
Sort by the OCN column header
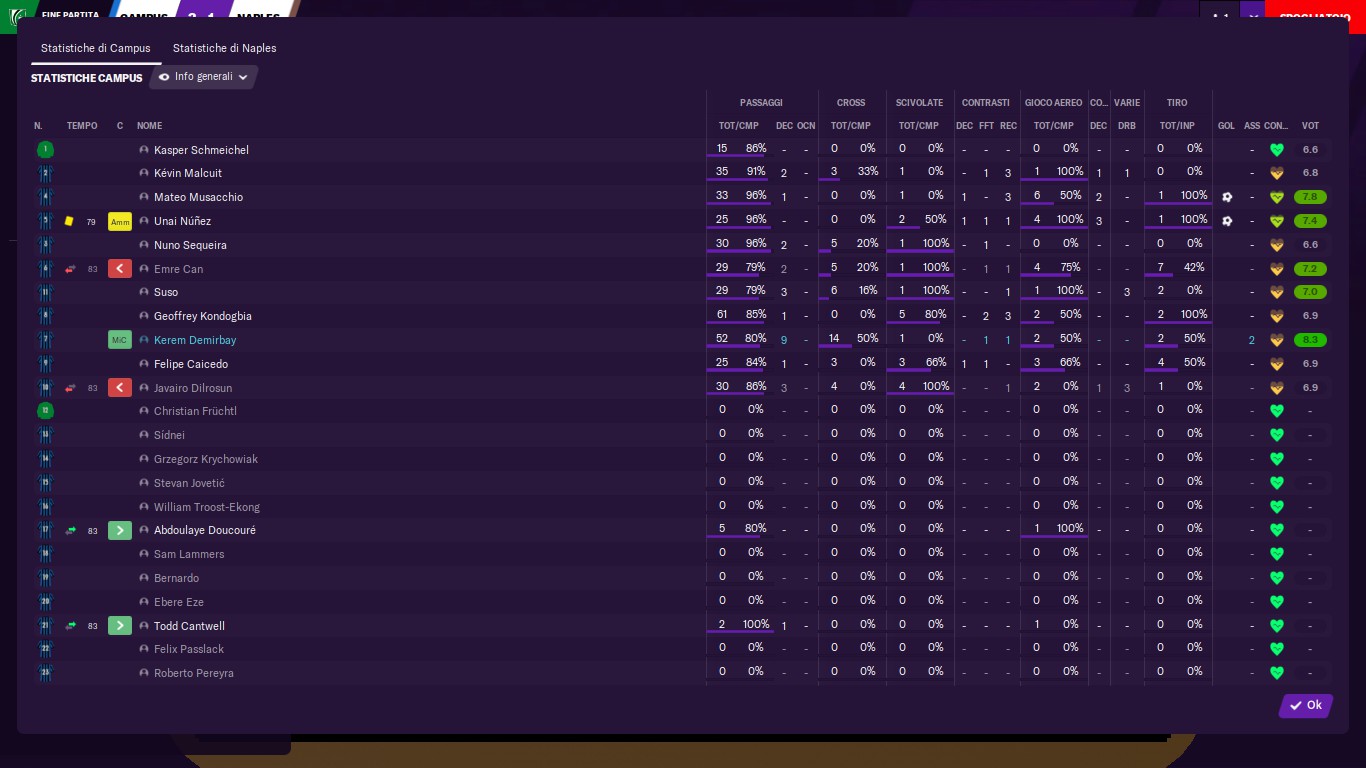coord(806,126)
